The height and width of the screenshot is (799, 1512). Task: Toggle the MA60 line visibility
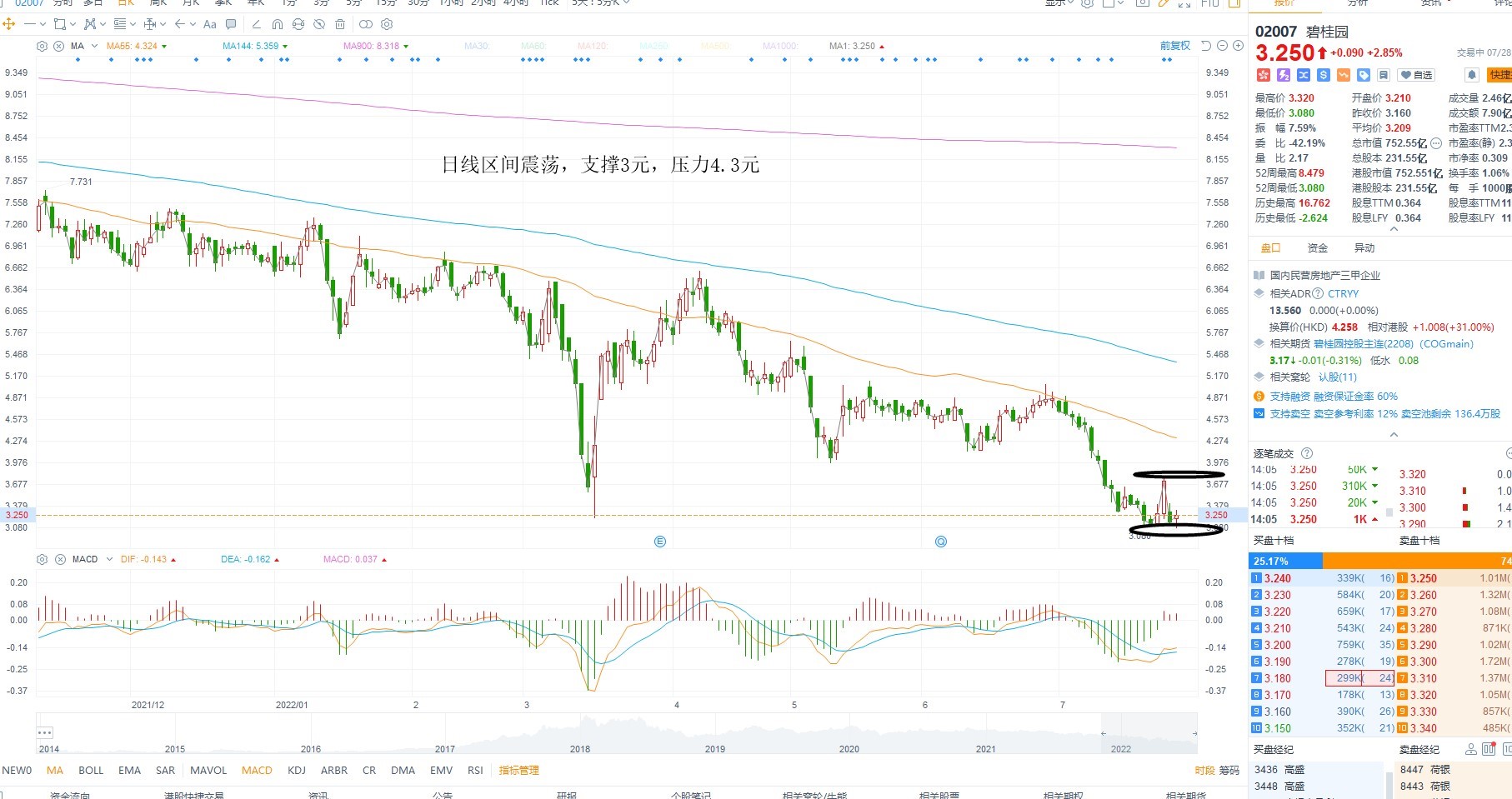click(533, 46)
